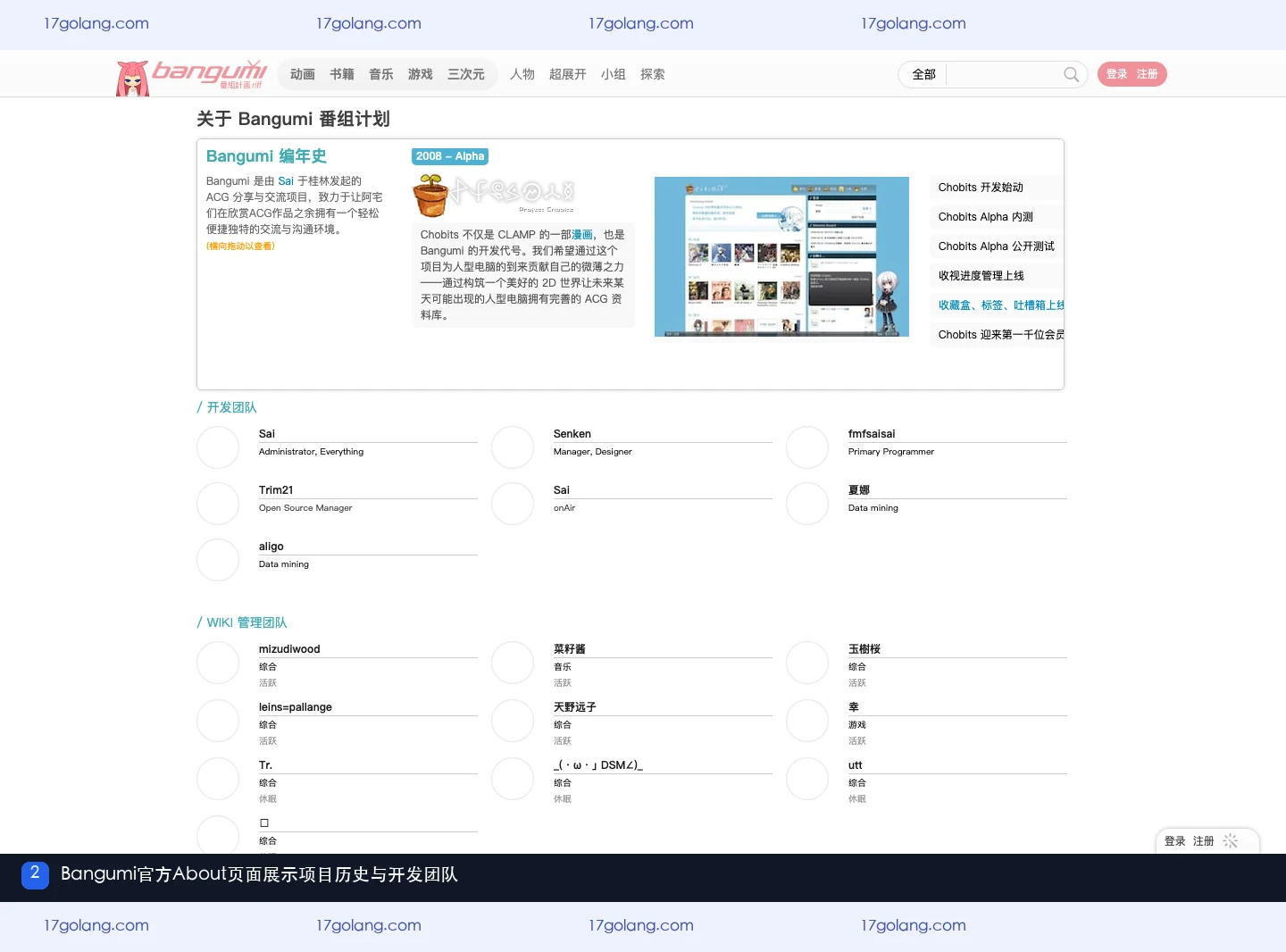
Task: Click 登录 in the floating bottom panel
Action: 1175,841
